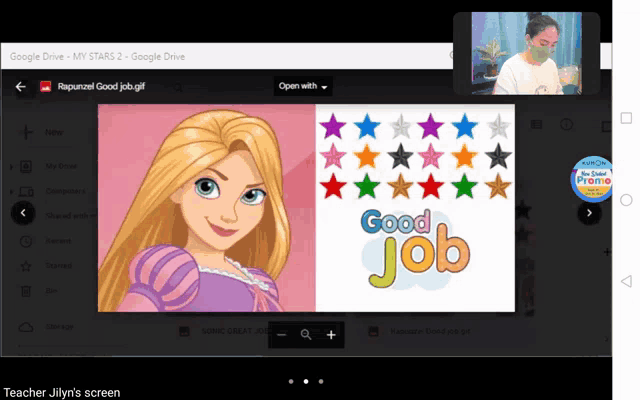Viewport: 640px width, 400px height.
Task: Click the Rapunzel Good job.gif title
Action: pyautogui.click(x=101, y=87)
